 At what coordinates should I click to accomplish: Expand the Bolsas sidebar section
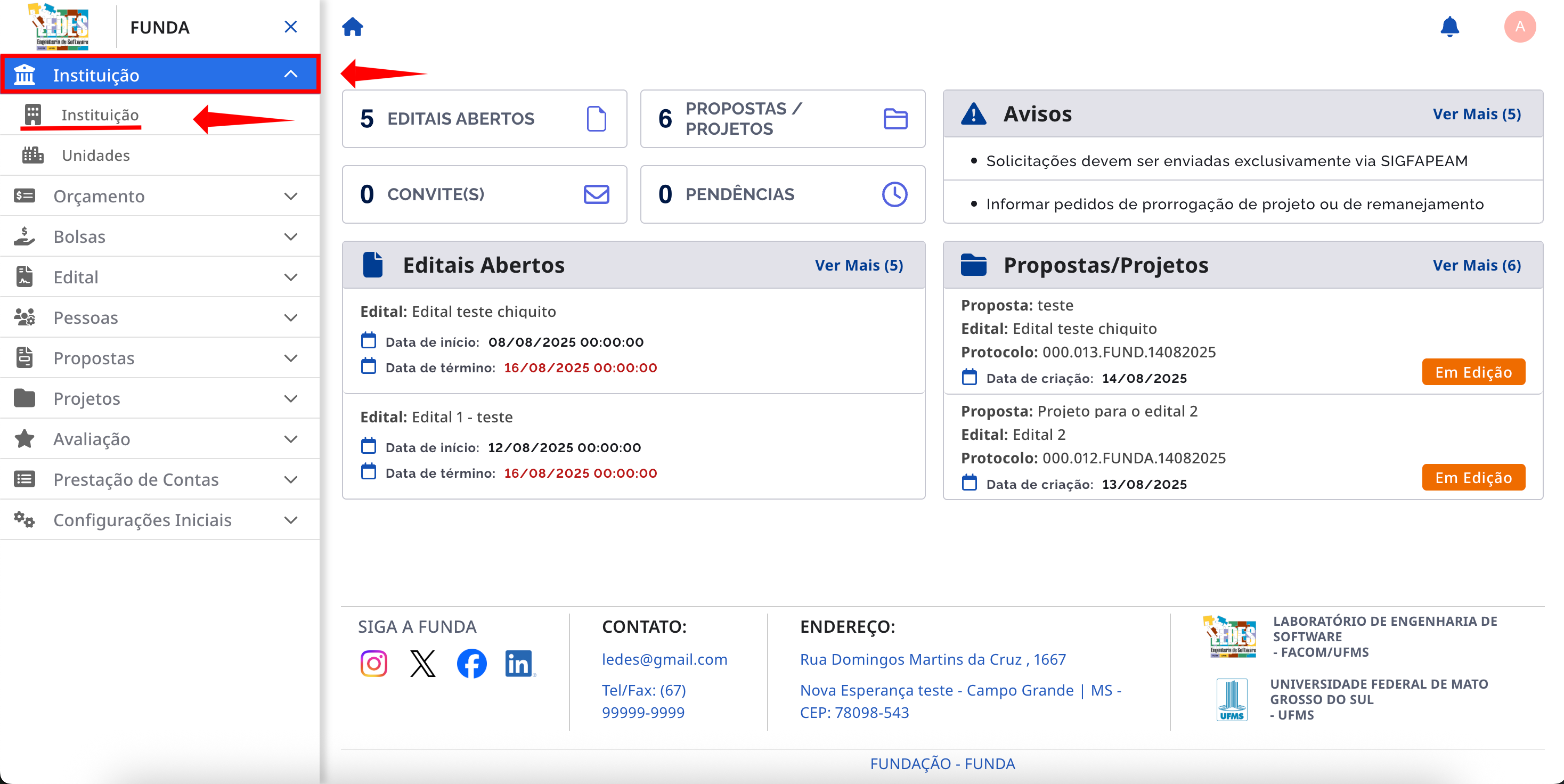point(291,236)
